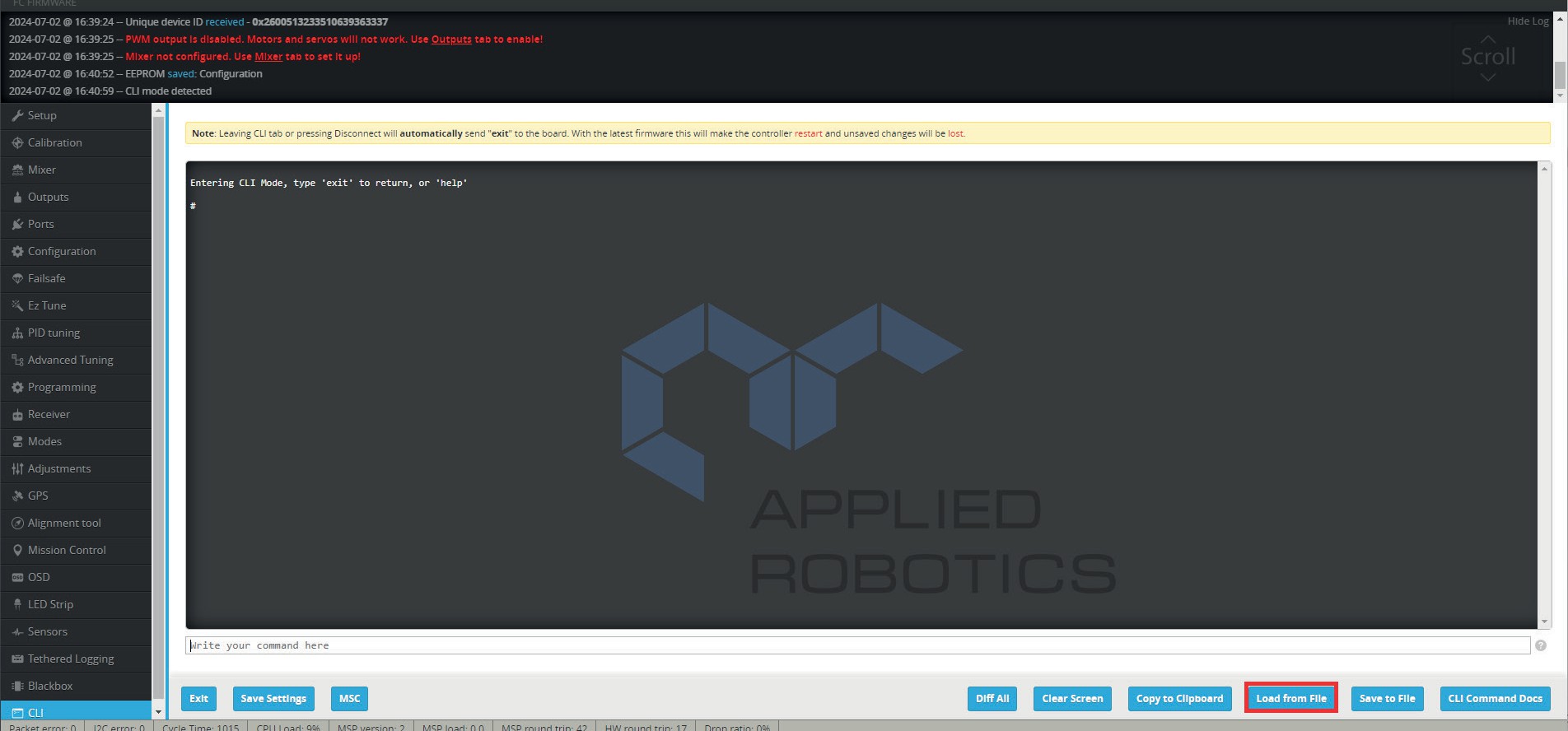Hide the log panel
The height and width of the screenshot is (731, 1568).
click(1528, 21)
